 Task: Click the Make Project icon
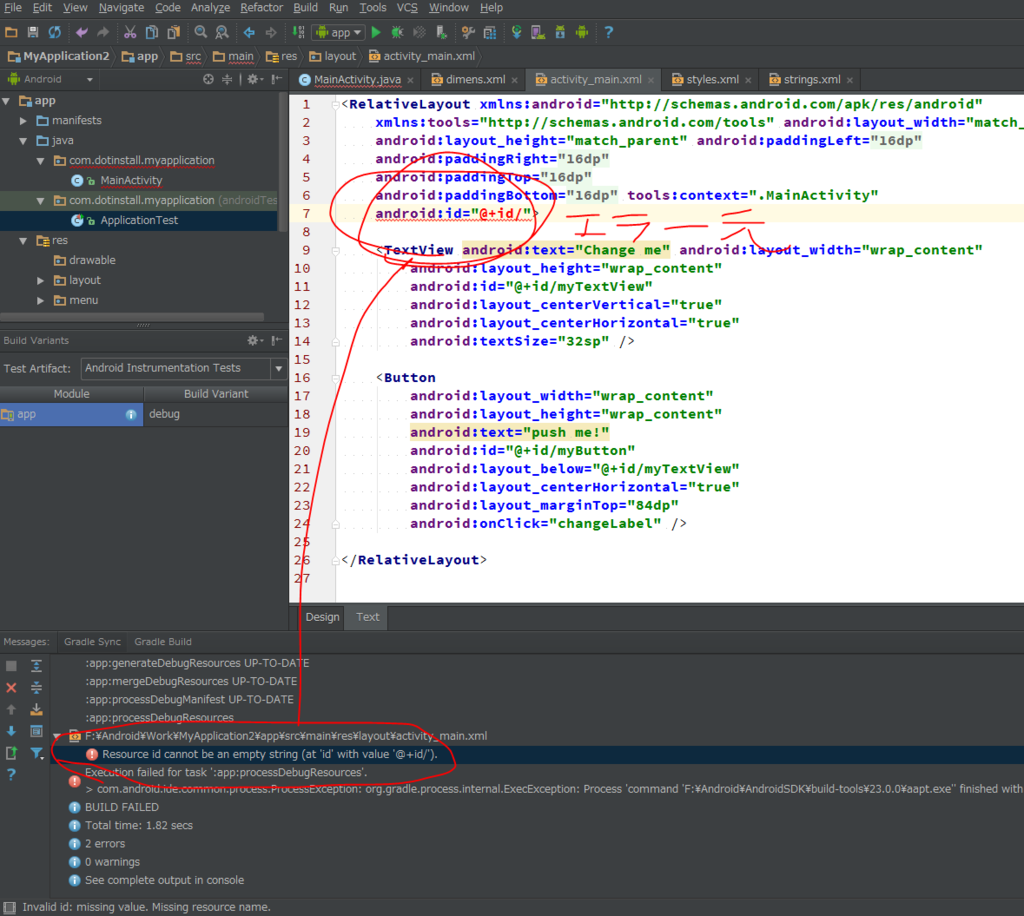click(x=298, y=32)
